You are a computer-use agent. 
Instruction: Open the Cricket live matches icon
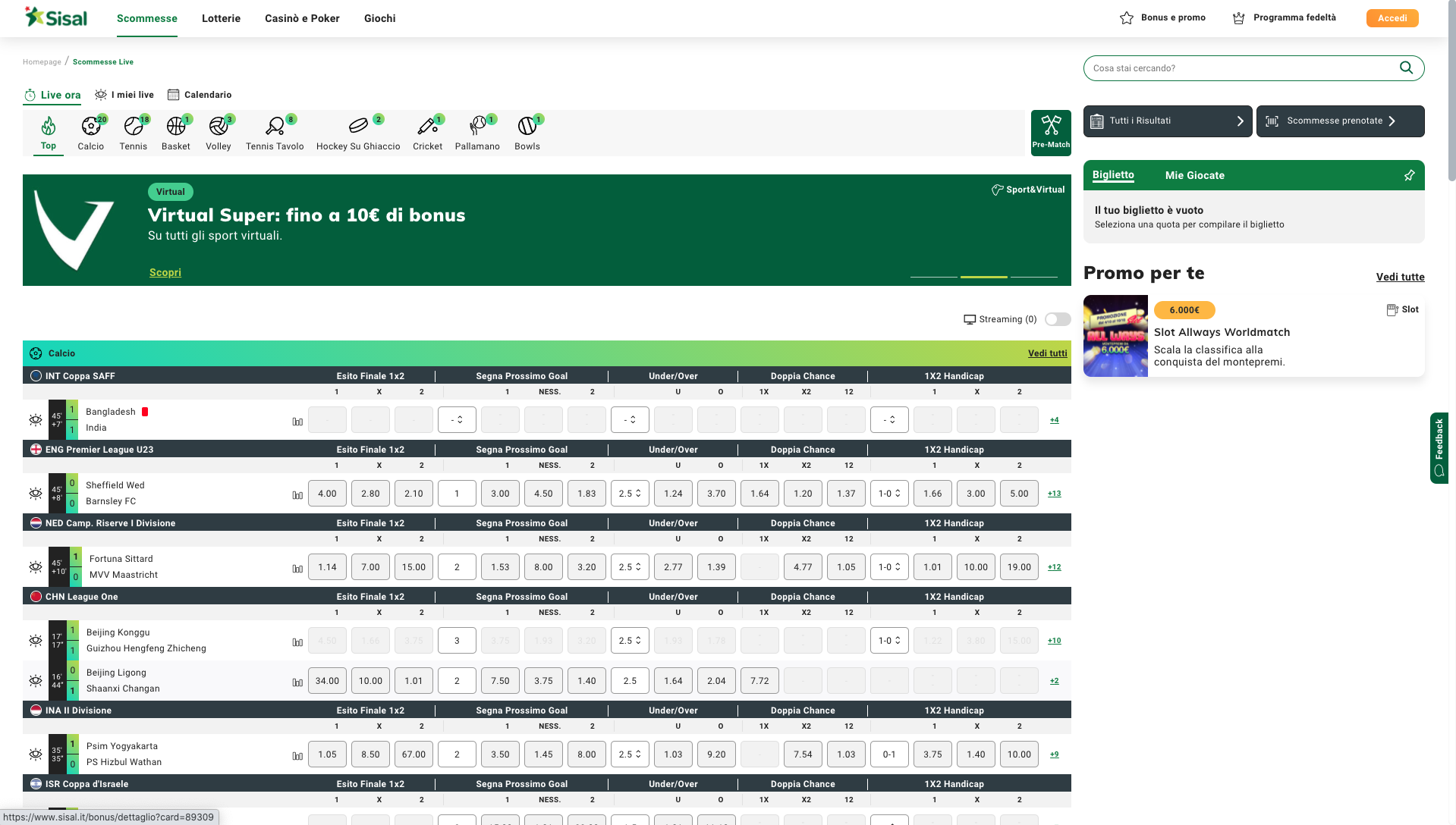(x=427, y=127)
